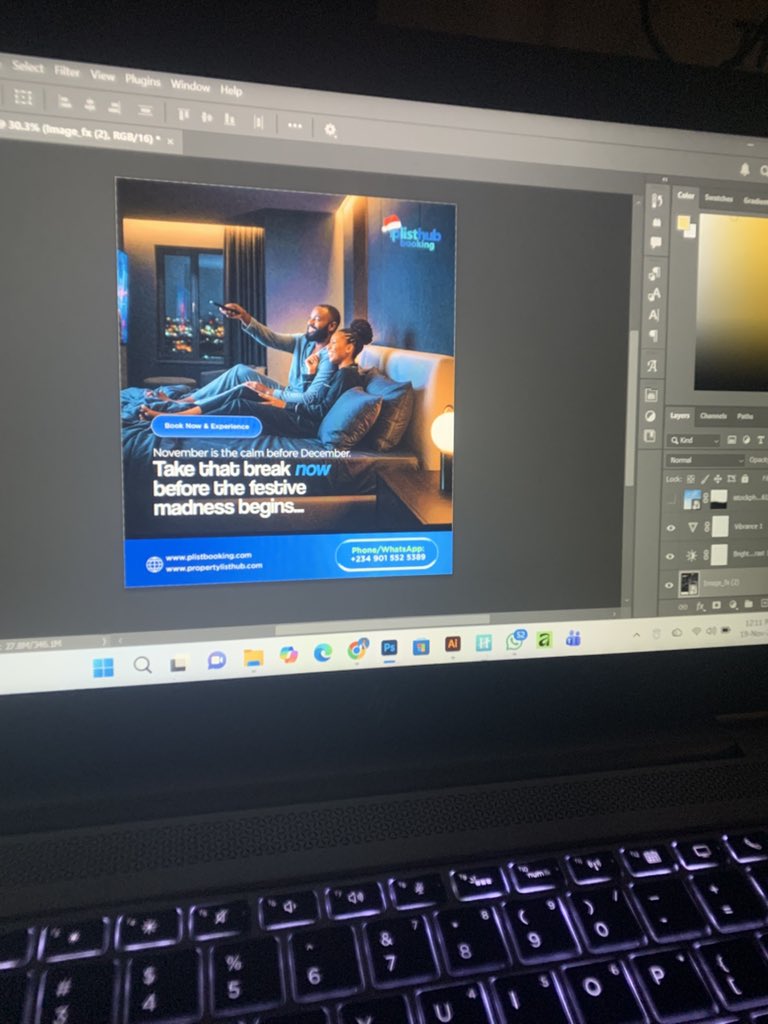Viewport: 768px width, 1024px height.
Task: Click the Windows Start button
Action: coord(103,667)
